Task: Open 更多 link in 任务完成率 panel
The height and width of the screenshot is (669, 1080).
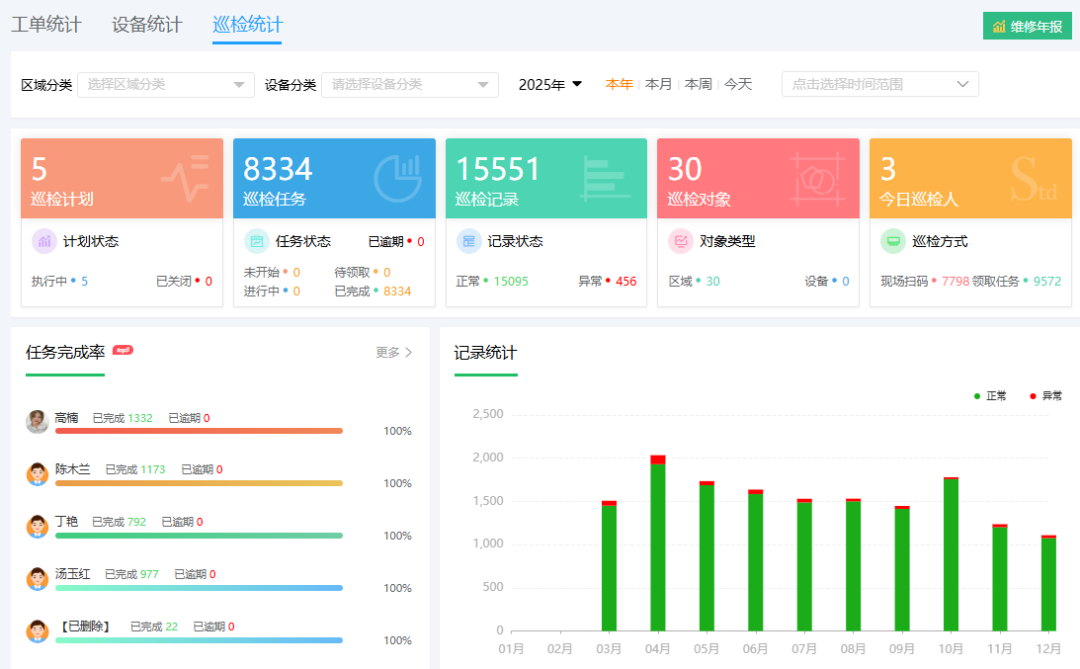Action: [394, 352]
